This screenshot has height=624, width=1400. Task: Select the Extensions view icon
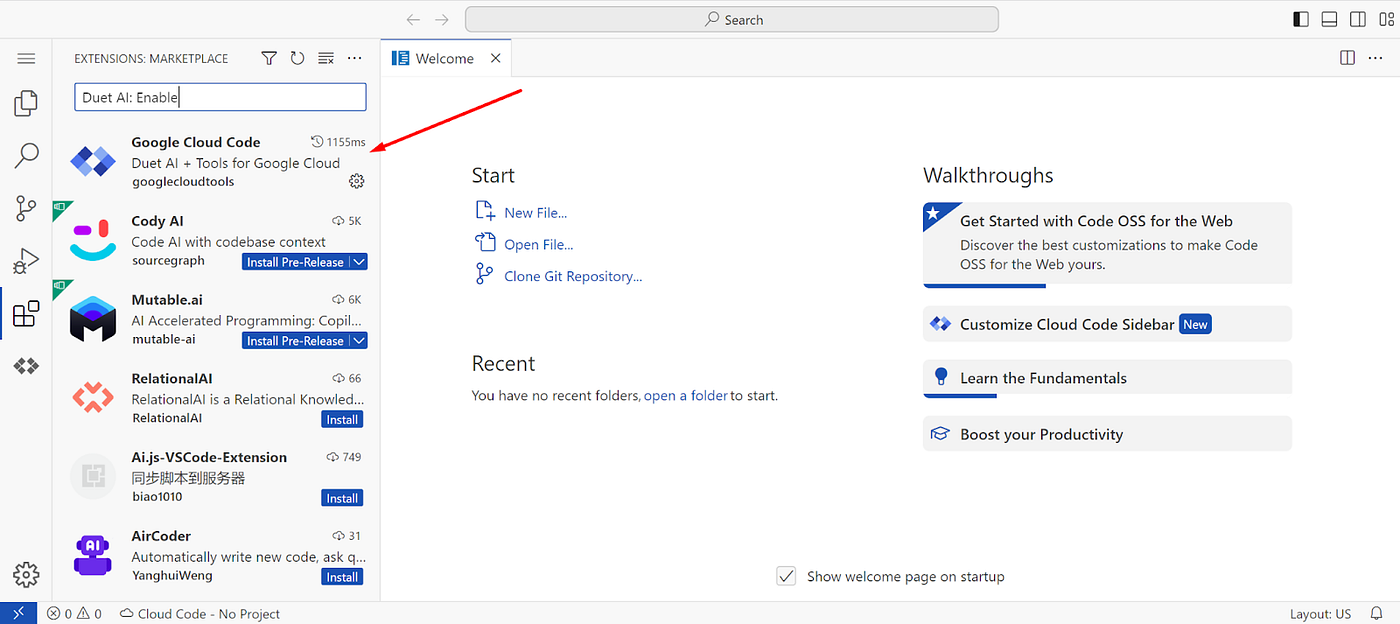point(26,314)
